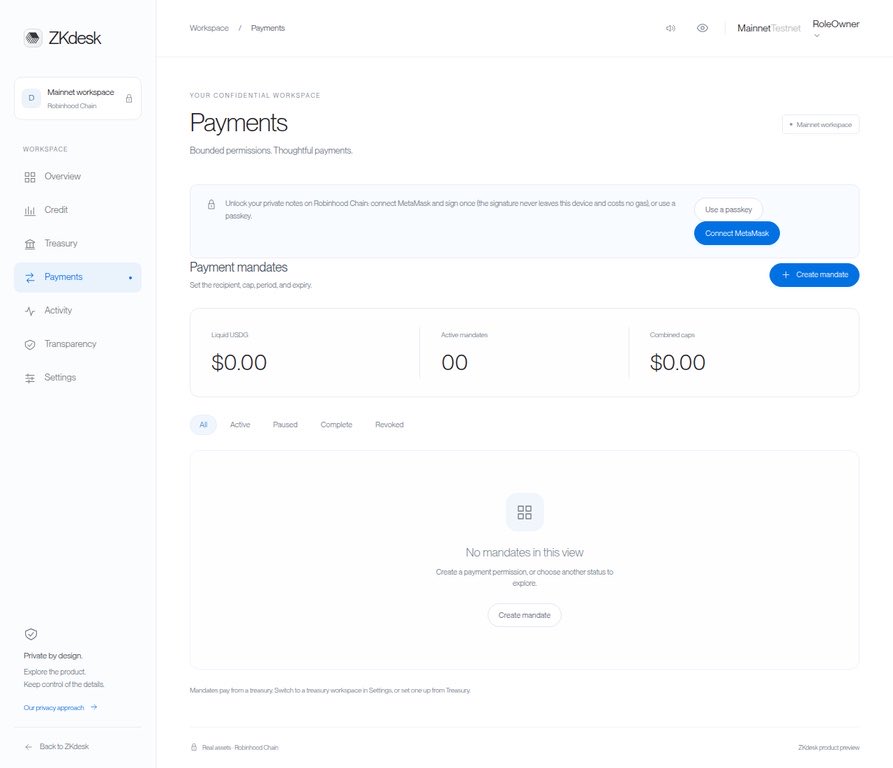
Task: Open Settings in sidebar
Action: pos(78,377)
